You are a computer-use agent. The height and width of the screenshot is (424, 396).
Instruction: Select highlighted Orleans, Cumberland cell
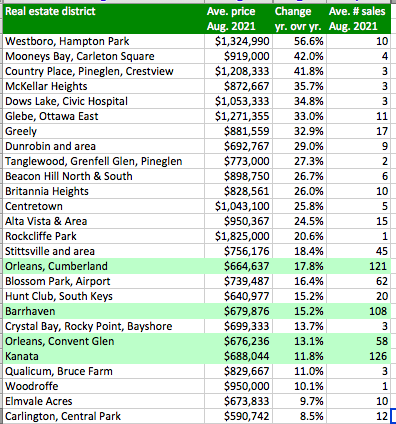104,266
